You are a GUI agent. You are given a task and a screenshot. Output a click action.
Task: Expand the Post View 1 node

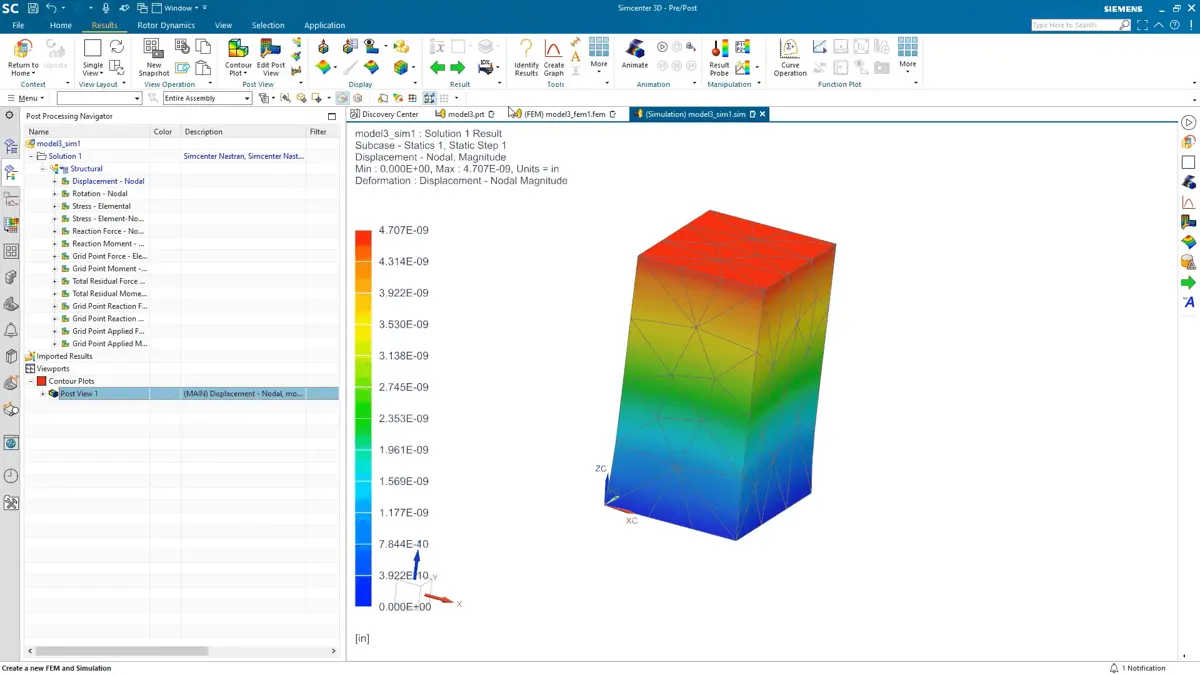(43, 394)
